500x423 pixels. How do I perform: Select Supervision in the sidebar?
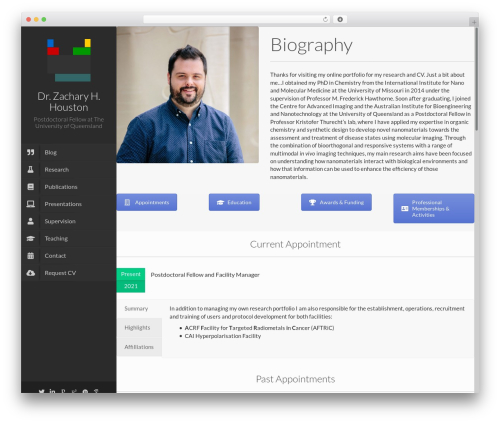[69, 221]
